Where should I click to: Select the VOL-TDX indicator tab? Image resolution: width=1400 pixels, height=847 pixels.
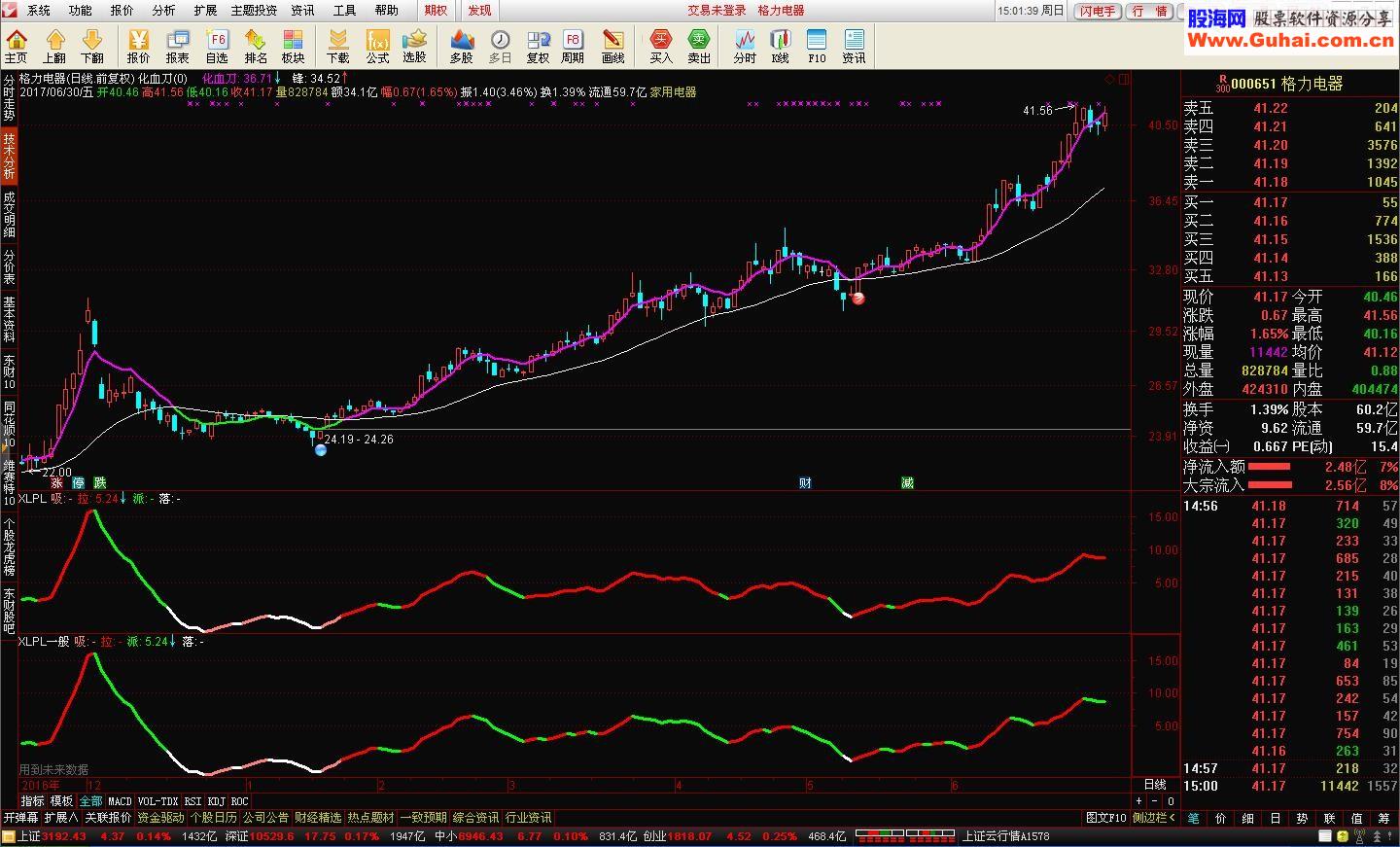(157, 801)
